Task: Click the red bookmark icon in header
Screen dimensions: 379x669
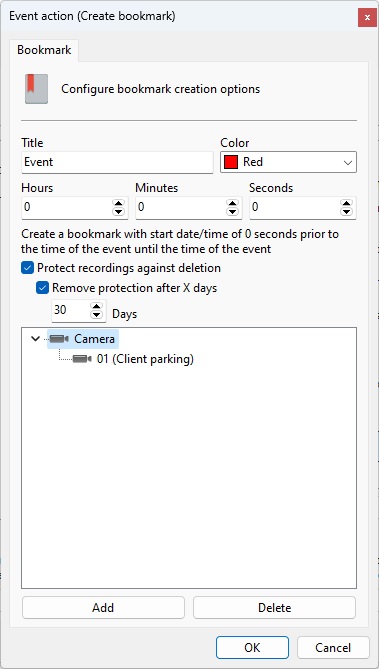Action: (36, 89)
